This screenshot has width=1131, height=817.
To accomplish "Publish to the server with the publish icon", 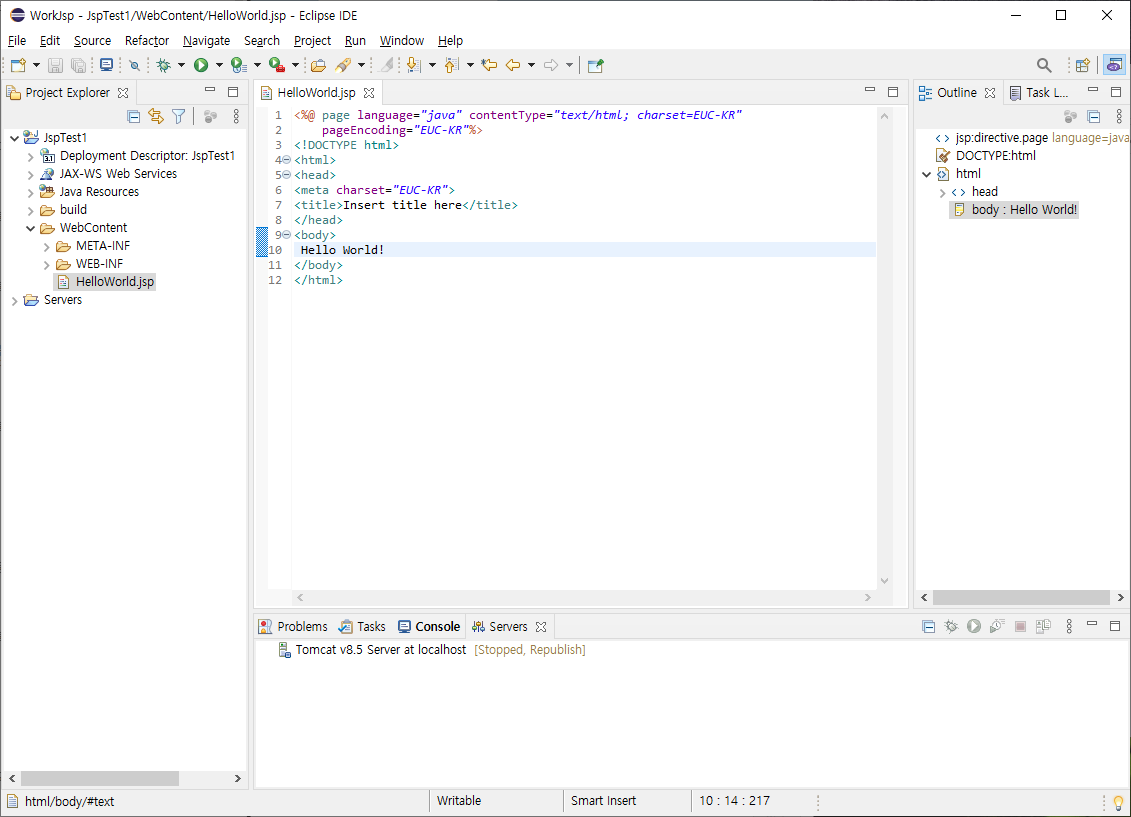I will click(x=1044, y=626).
